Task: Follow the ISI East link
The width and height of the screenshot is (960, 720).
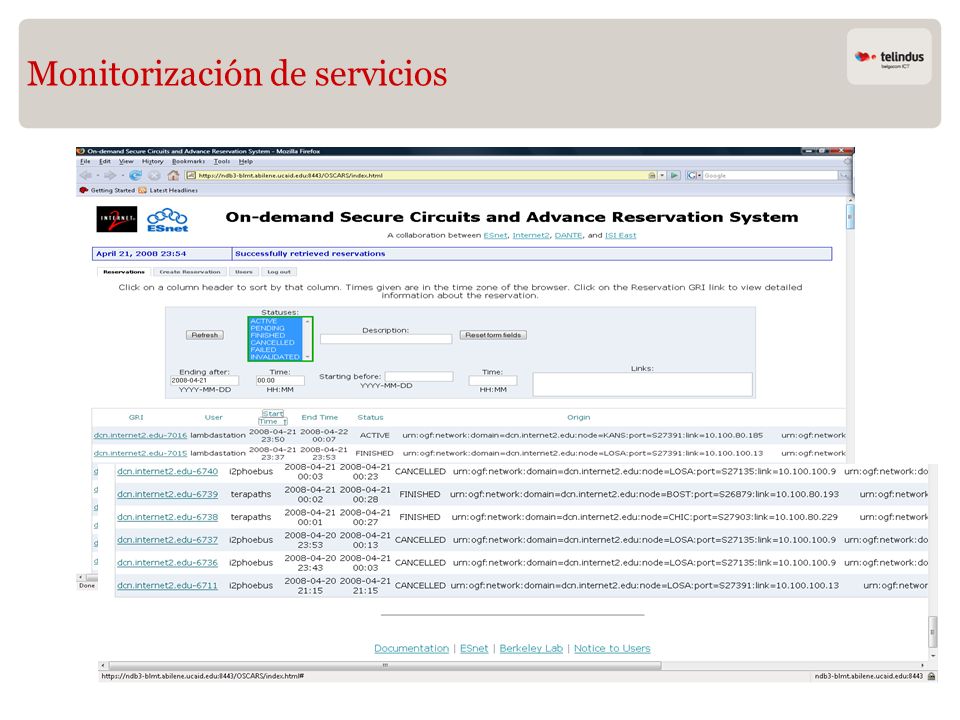Action: (620, 236)
